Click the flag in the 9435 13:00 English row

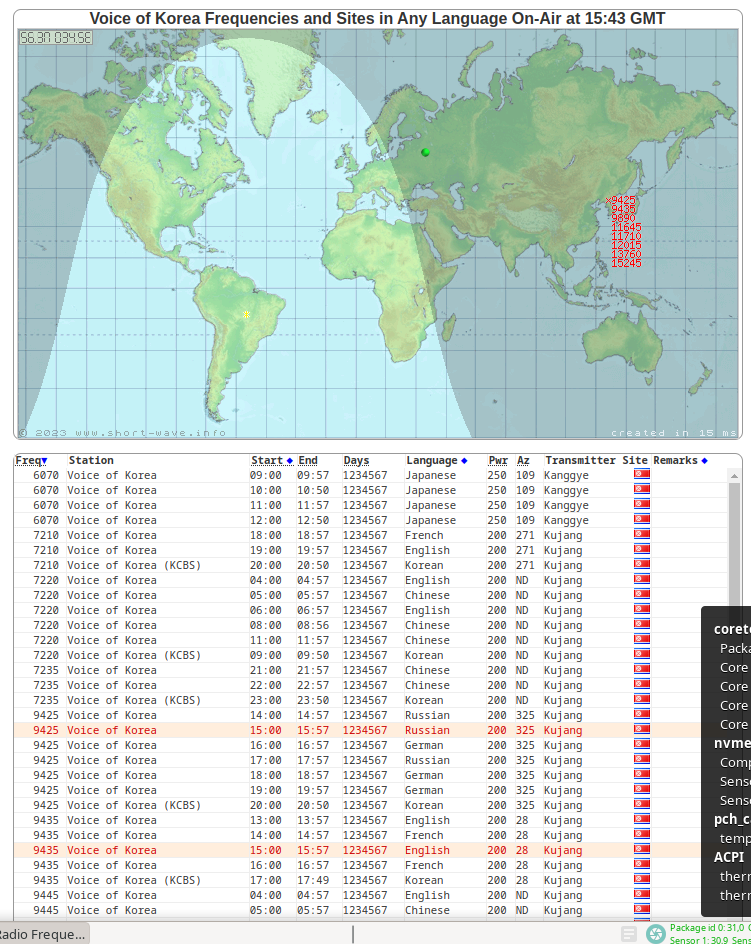coord(641,820)
